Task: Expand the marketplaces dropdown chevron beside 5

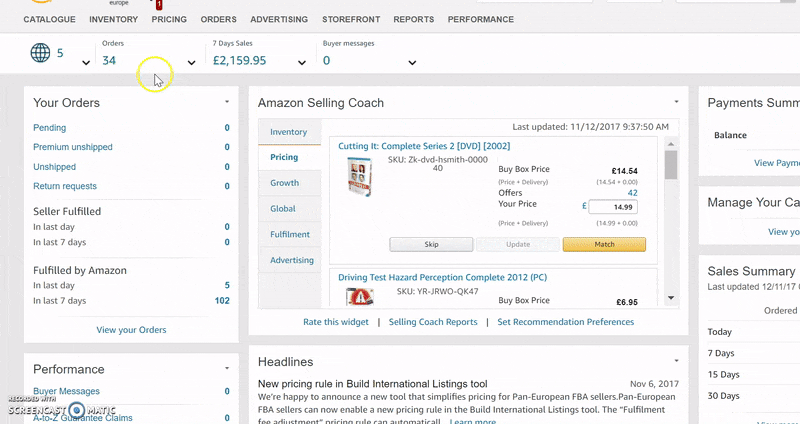Action: click(86, 63)
